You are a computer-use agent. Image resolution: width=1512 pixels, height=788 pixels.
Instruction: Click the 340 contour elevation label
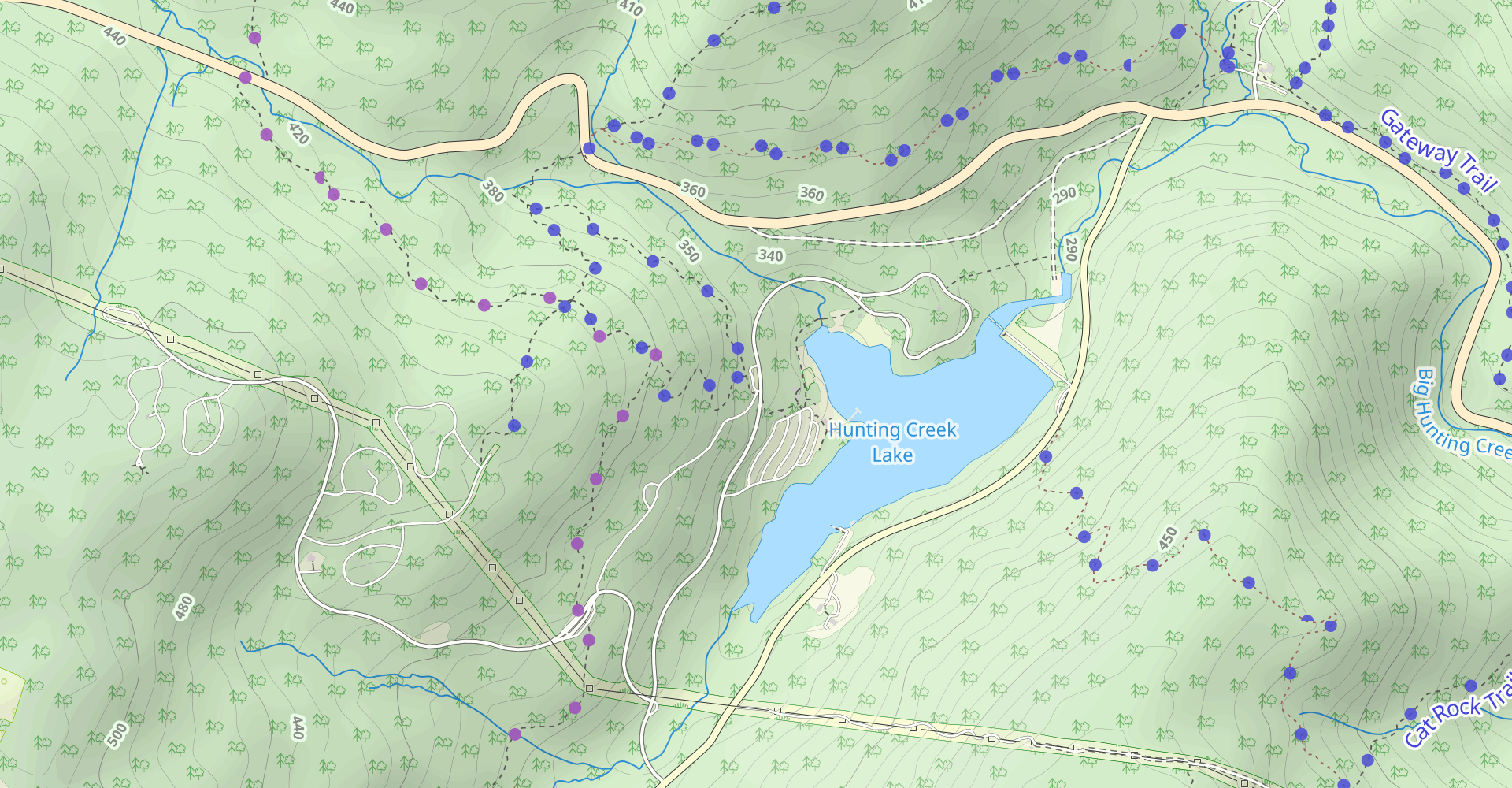click(770, 255)
